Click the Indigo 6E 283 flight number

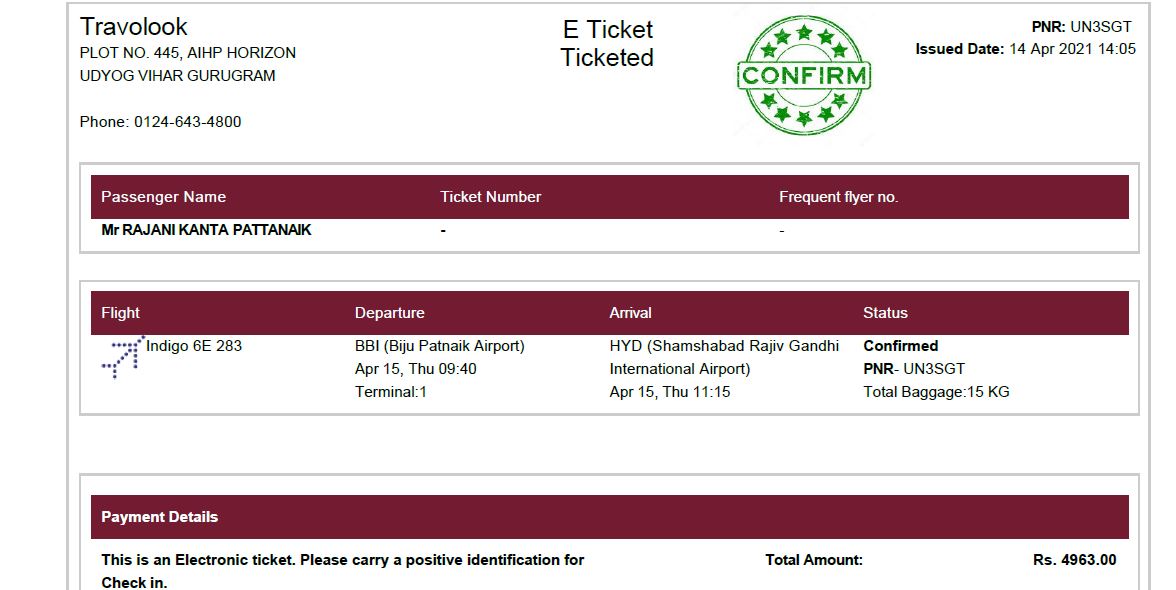[194, 346]
